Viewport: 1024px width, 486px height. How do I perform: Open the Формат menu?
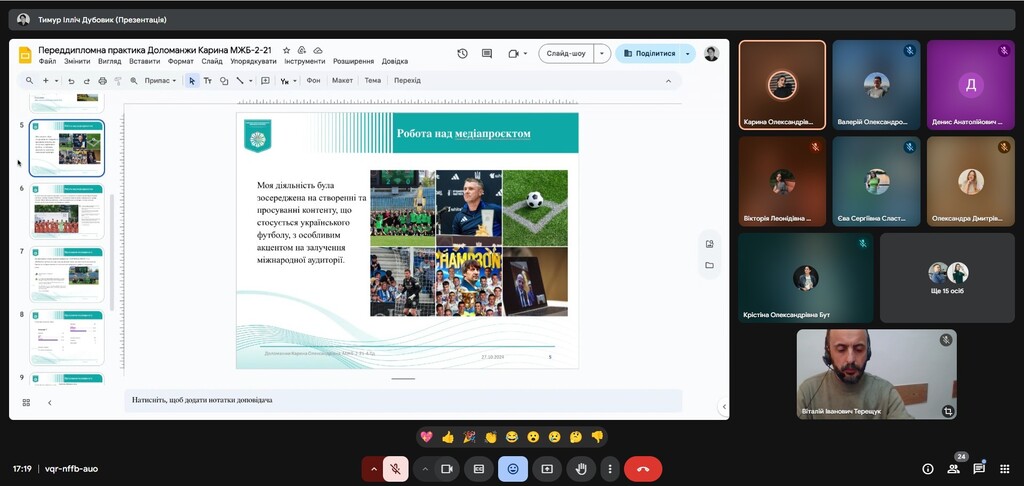click(x=181, y=61)
